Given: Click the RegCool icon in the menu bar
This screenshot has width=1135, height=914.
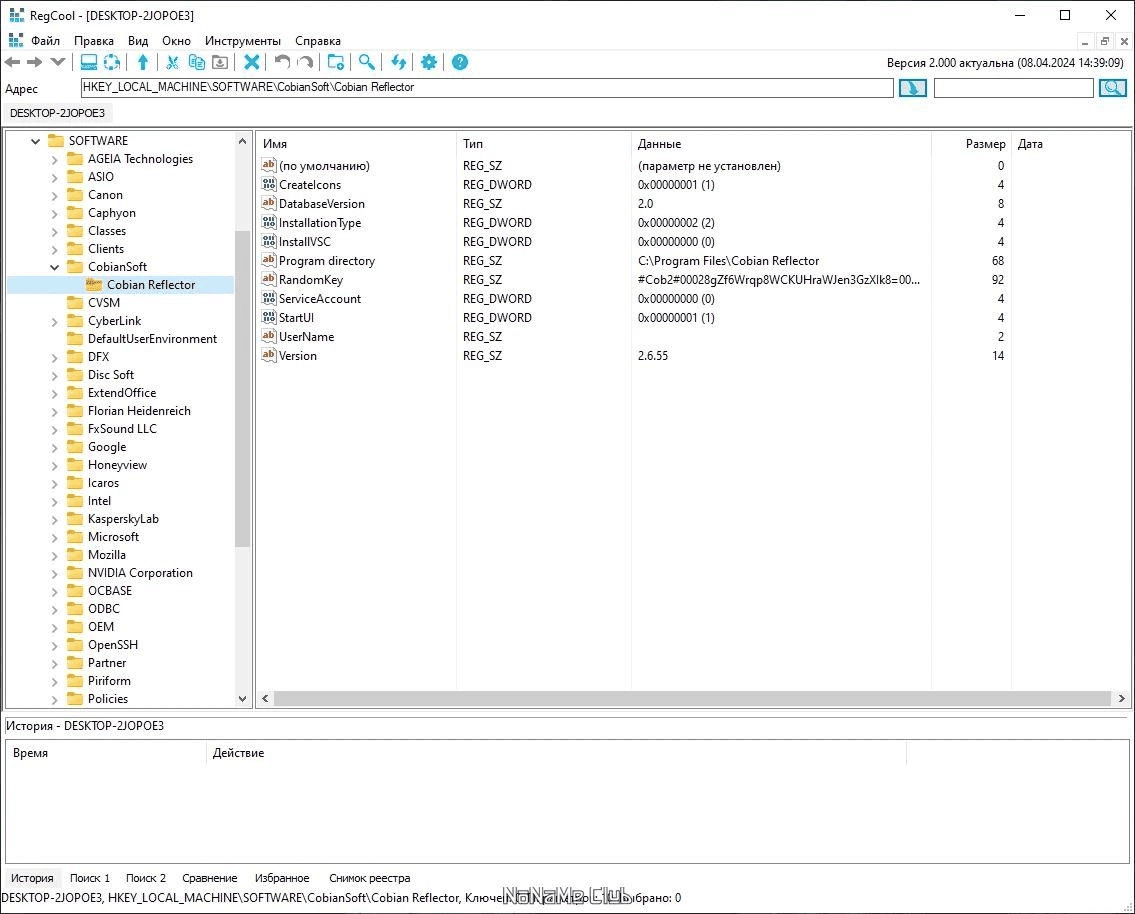Looking at the screenshot, I should pyautogui.click(x=16, y=41).
